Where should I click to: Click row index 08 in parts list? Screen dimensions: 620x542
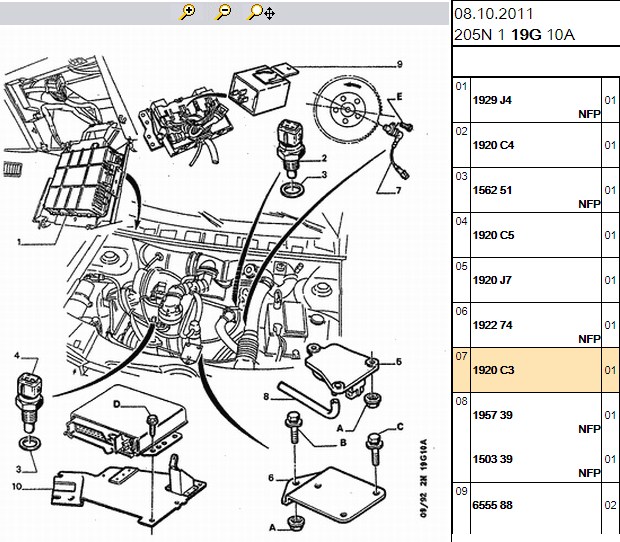461,401
